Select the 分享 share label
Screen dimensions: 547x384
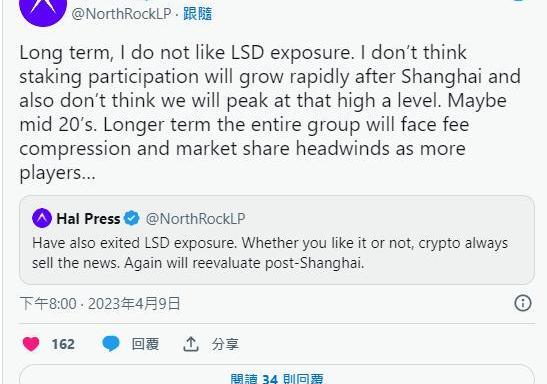tap(225, 344)
